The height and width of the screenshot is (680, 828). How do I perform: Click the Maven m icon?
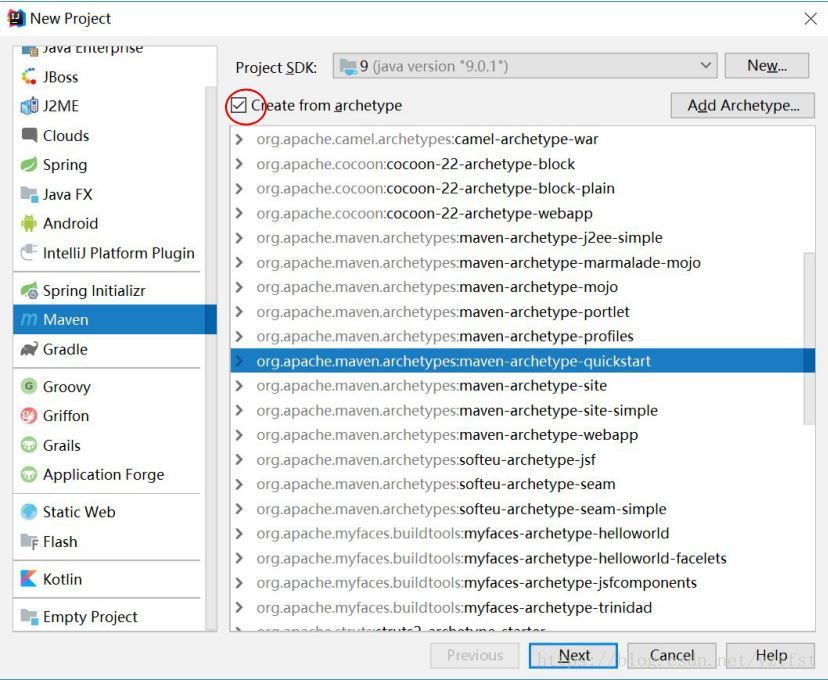point(29,319)
